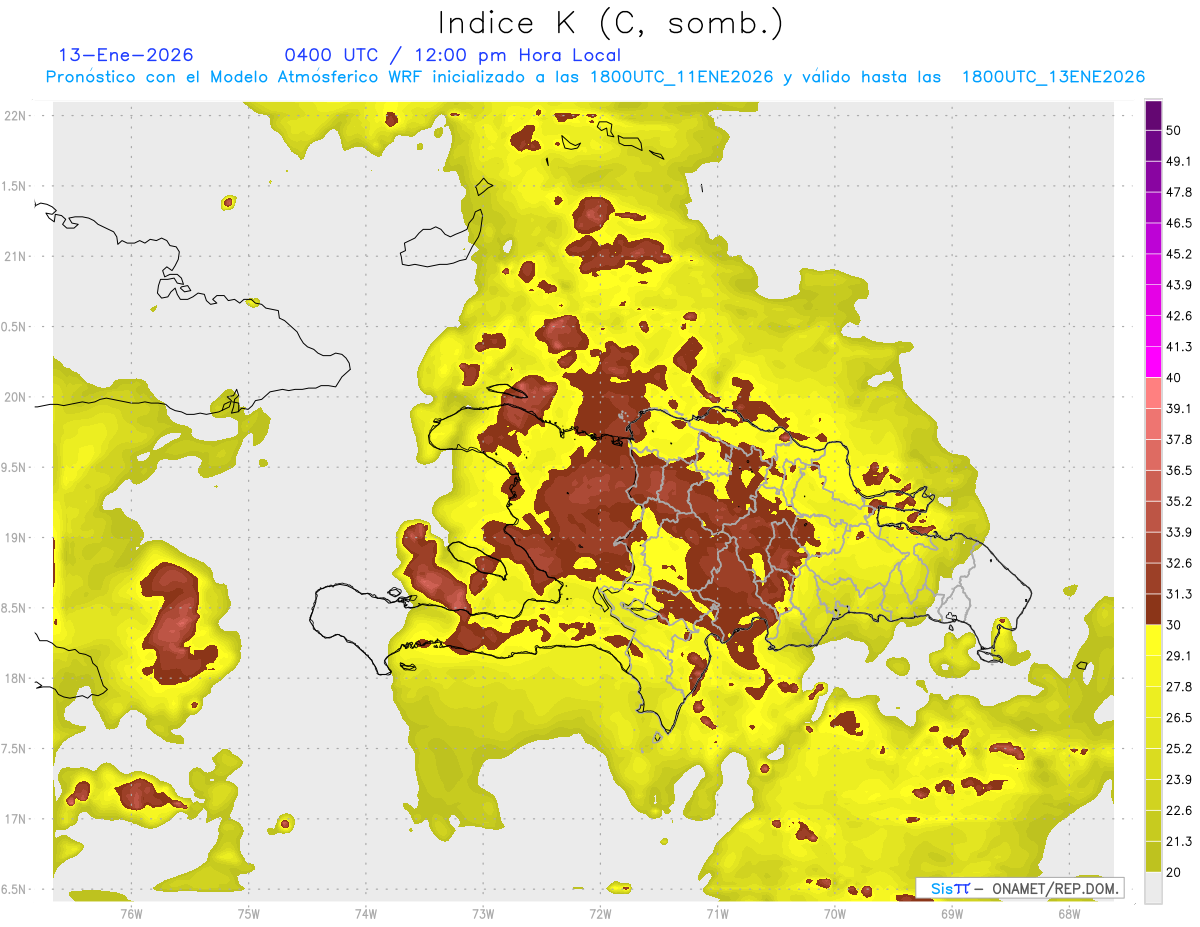The width and height of the screenshot is (1200, 927).
Task: Click the colorbar value "32.6"
Action: pyautogui.click(x=1179, y=563)
